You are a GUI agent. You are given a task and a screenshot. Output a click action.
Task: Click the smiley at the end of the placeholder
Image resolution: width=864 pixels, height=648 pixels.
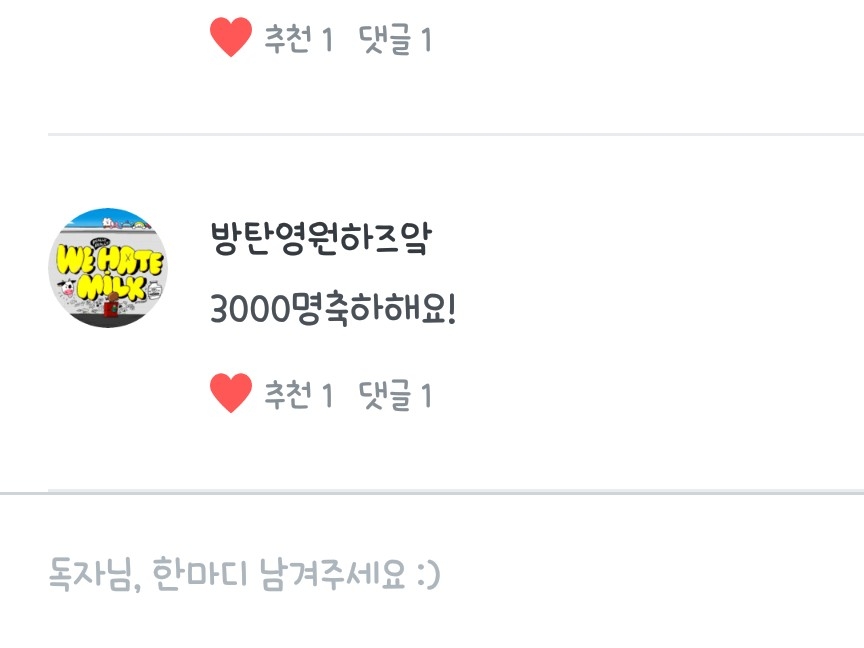(429, 575)
